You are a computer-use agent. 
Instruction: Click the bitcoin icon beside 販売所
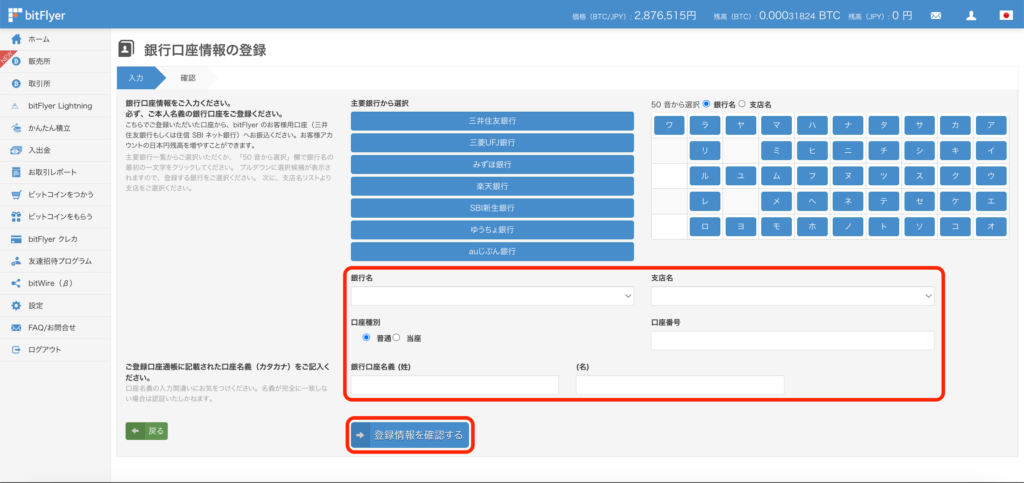(16, 61)
